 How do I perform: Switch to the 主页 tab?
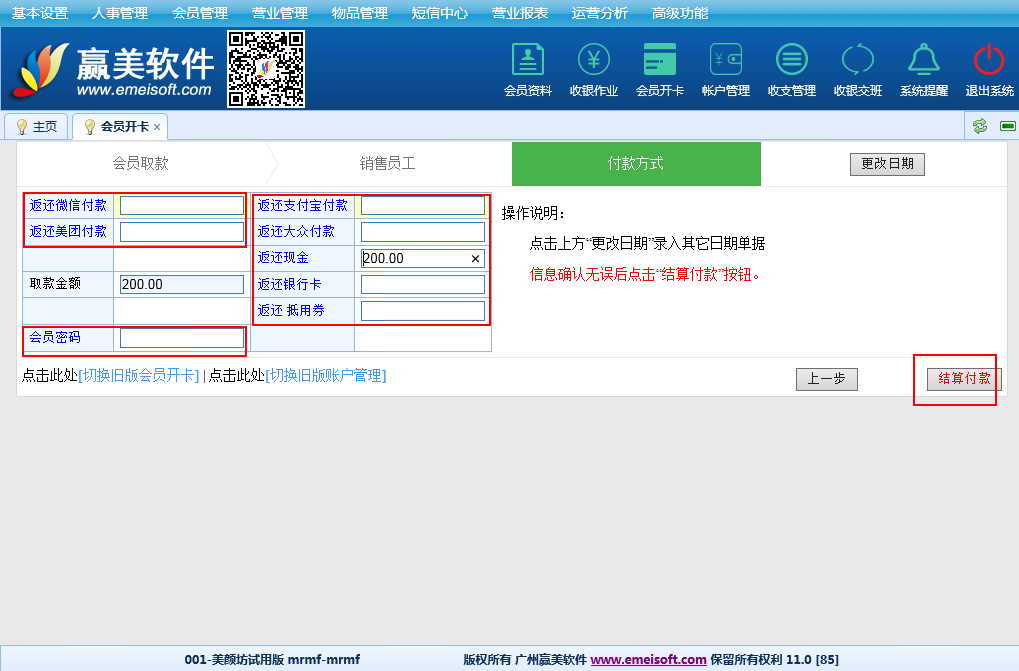(37, 127)
